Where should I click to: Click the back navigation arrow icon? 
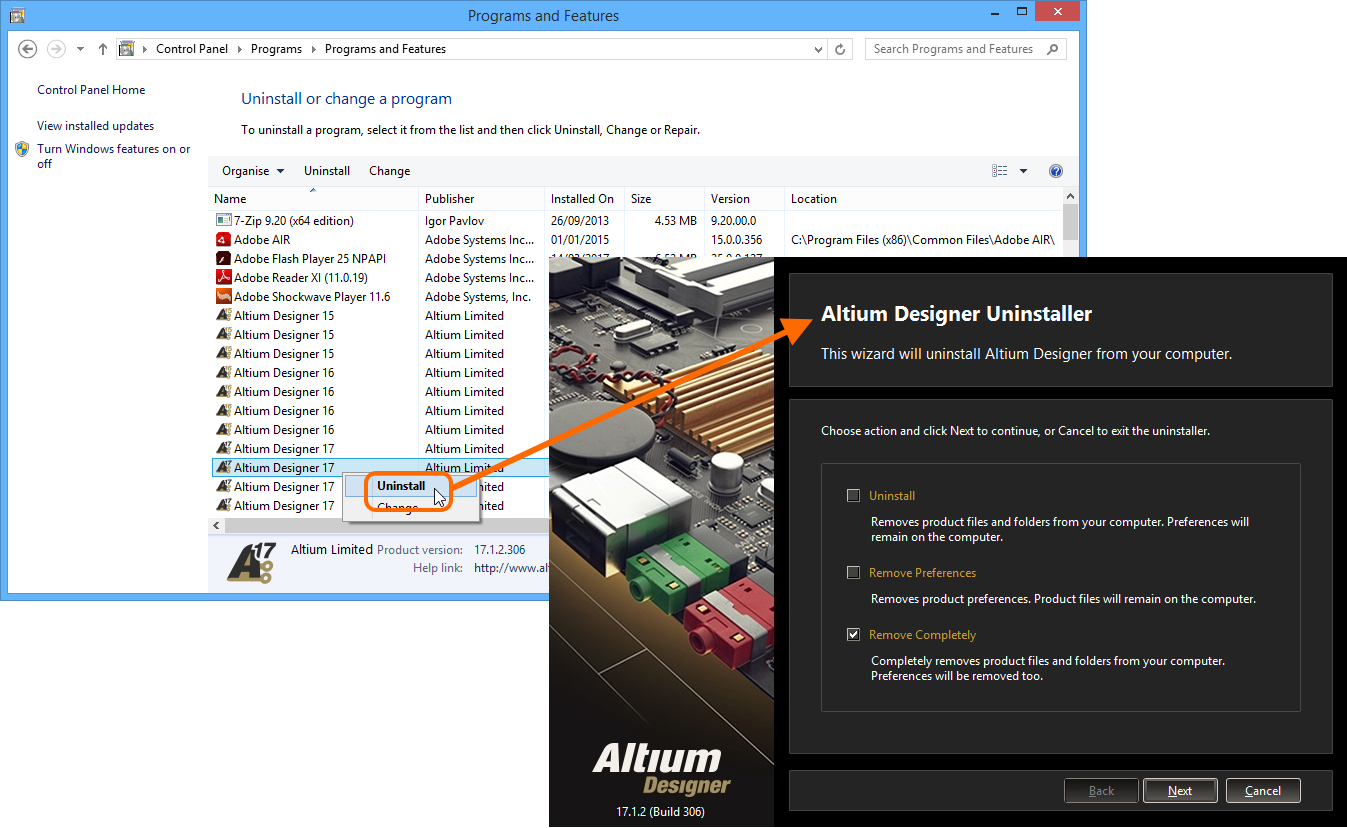[x=28, y=49]
